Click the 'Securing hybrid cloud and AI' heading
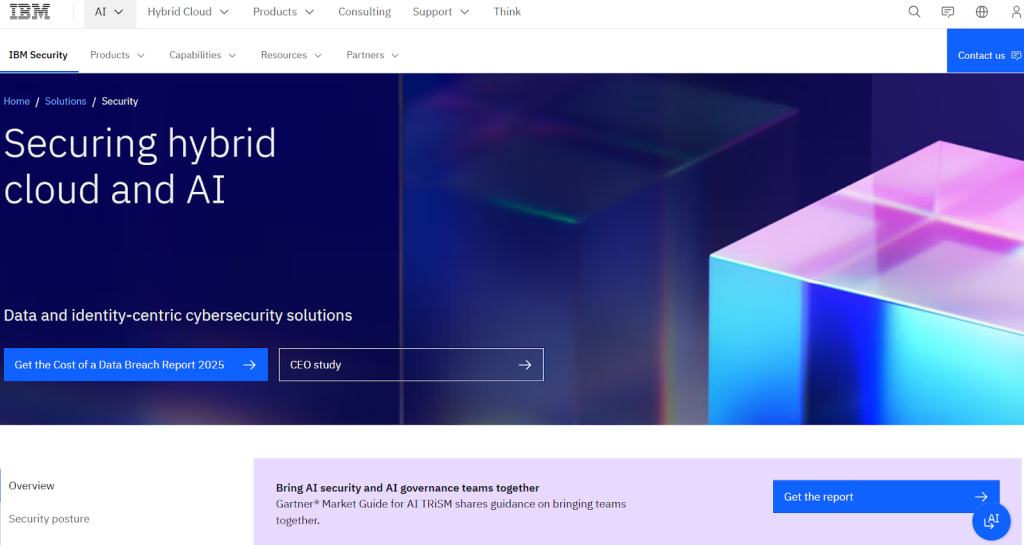The height and width of the screenshot is (545, 1024). click(x=140, y=166)
